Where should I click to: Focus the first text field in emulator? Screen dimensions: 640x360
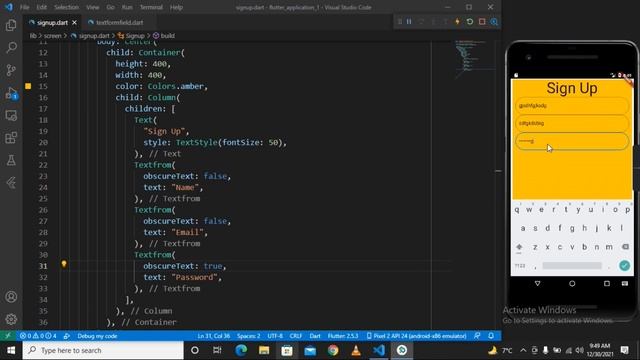(x=572, y=106)
